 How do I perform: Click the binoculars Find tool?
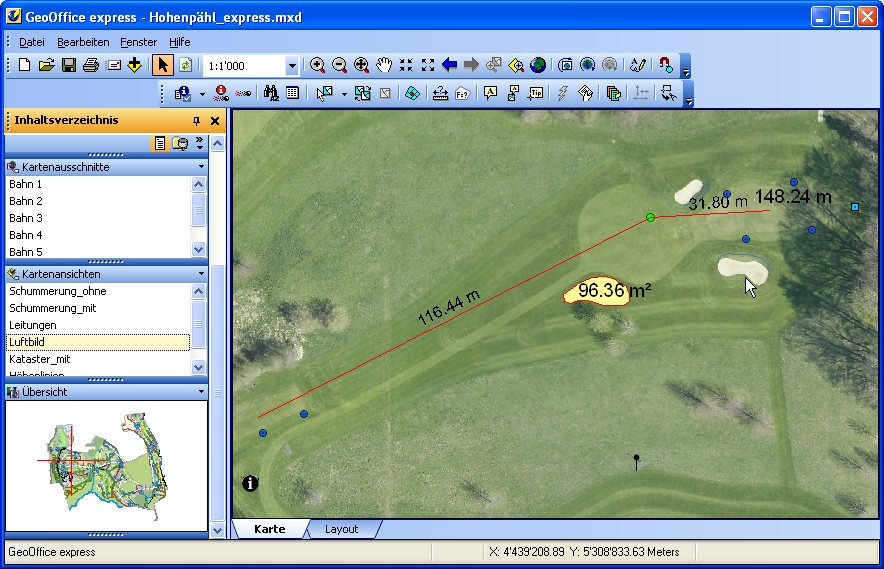click(271, 93)
